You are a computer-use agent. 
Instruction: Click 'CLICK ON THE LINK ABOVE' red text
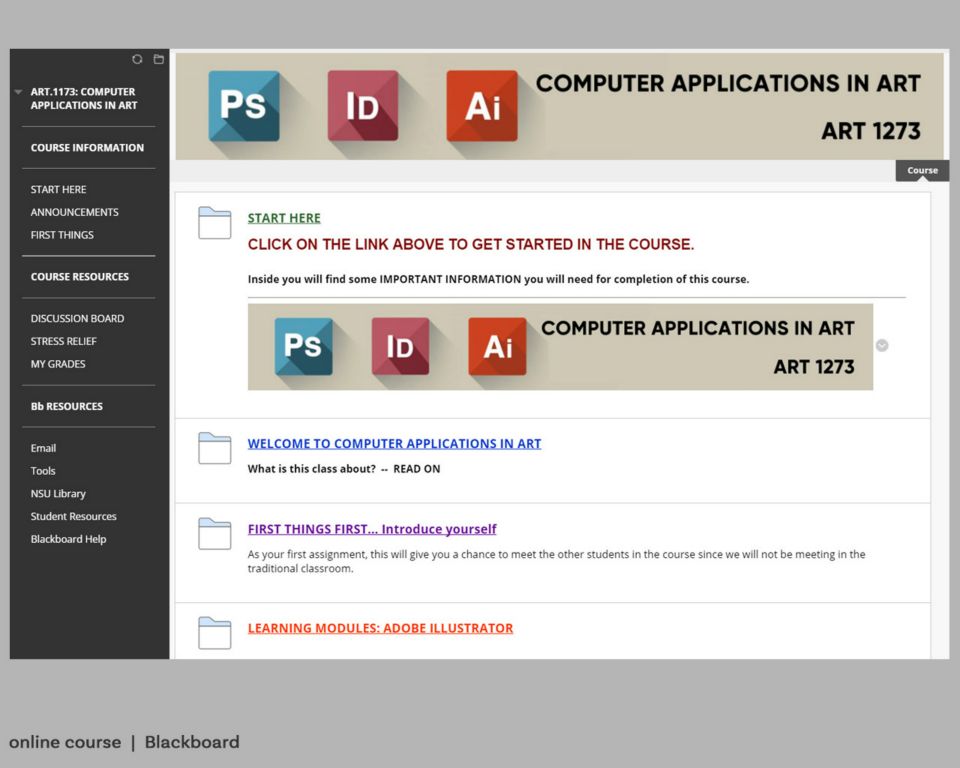tap(471, 244)
